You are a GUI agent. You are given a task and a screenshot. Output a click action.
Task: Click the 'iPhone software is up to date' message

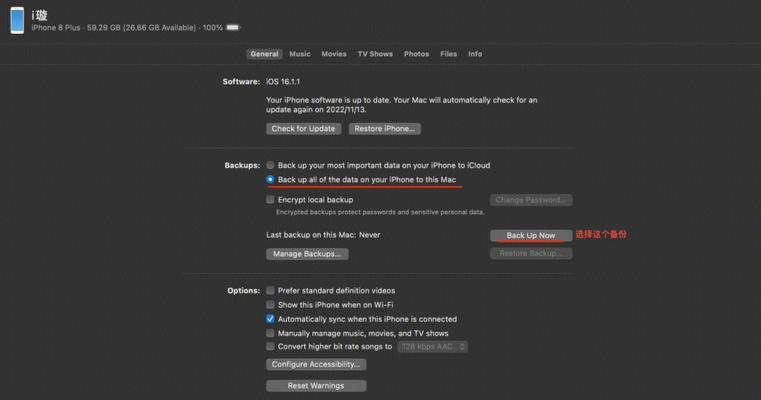point(401,105)
